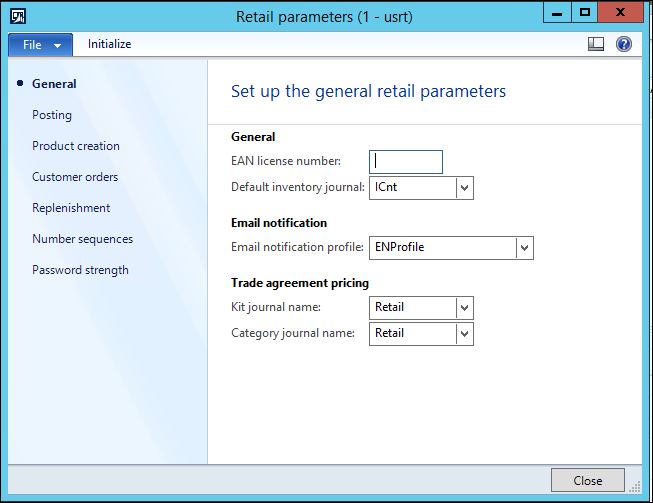Switch to the Posting section
Screen dimensions: 653x503
click(x=52, y=115)
